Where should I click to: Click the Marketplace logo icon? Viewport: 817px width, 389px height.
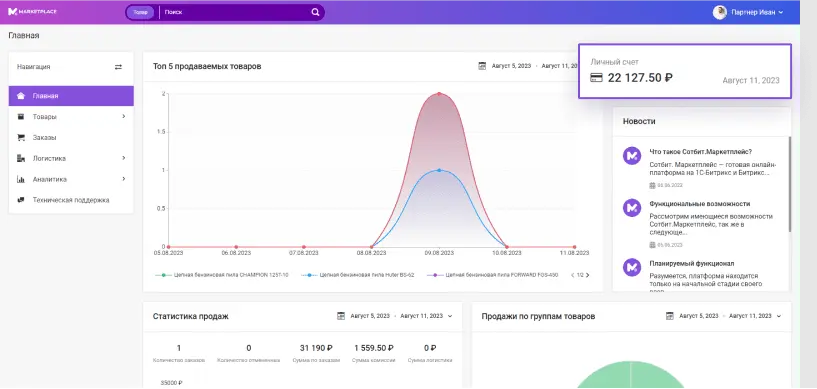click(13, 11)
